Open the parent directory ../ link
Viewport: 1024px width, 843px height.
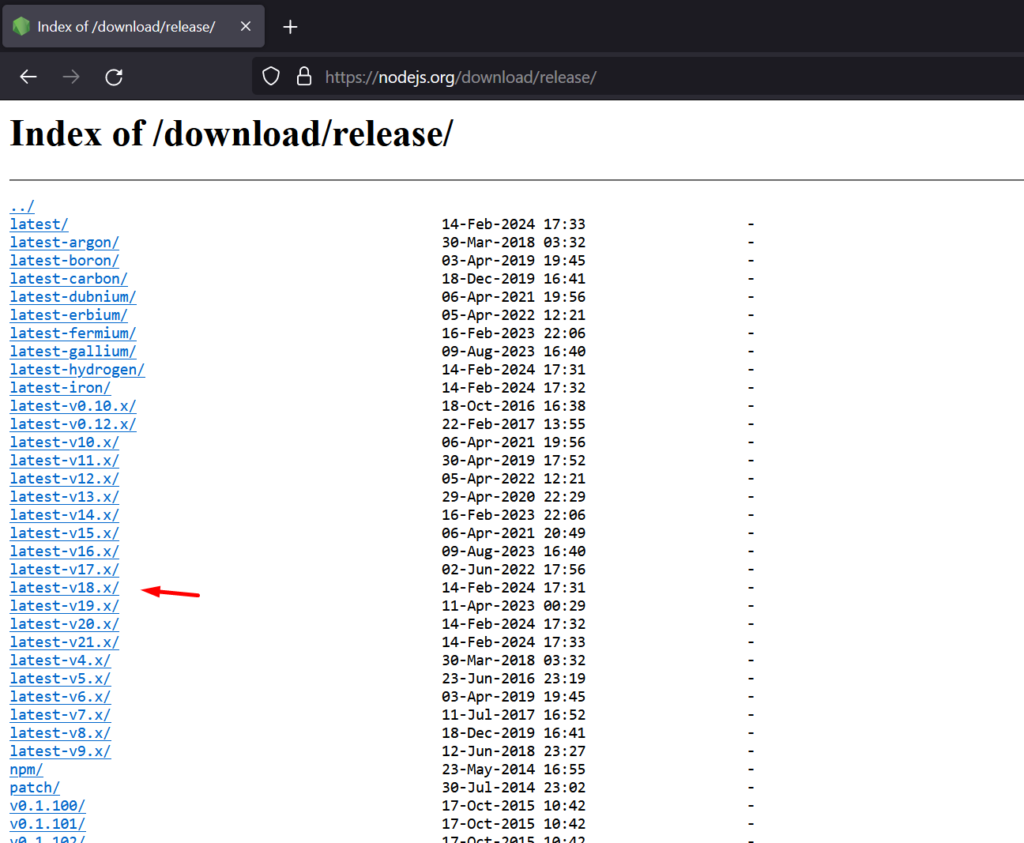click(x=22, y=206)
